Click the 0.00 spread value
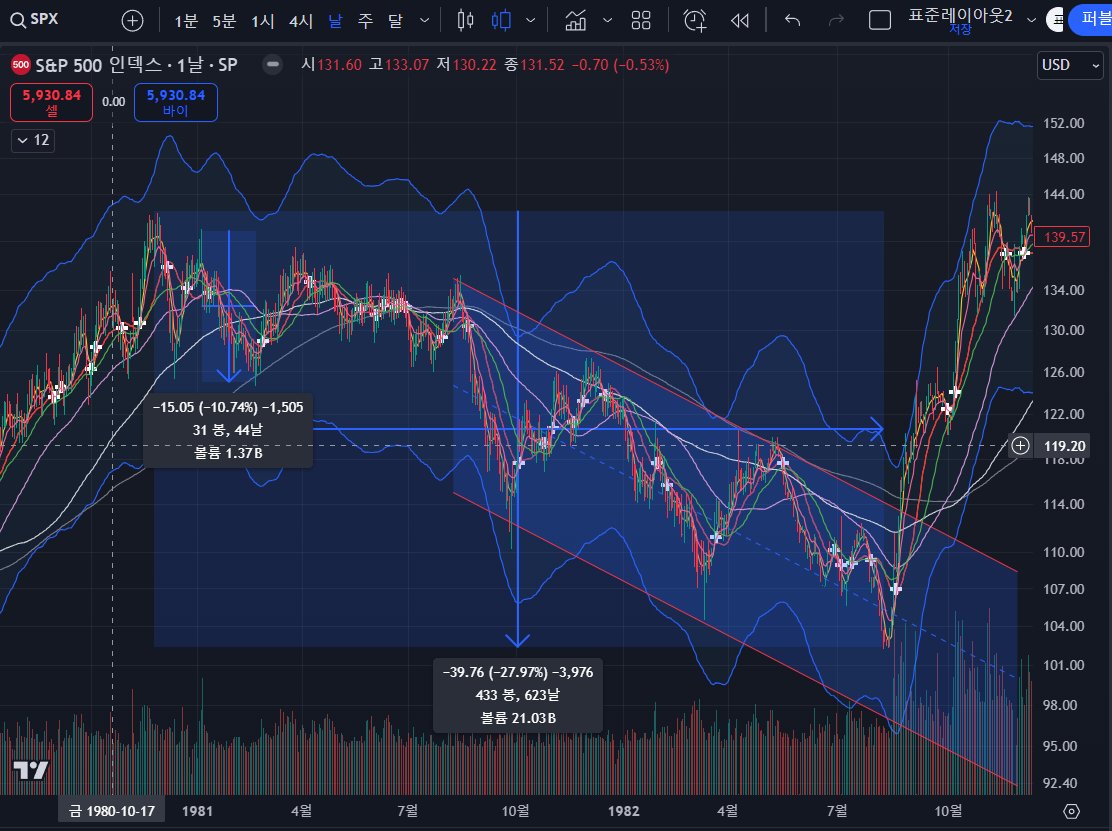The height and width of the screenshot is (831, 1112). 113,102
